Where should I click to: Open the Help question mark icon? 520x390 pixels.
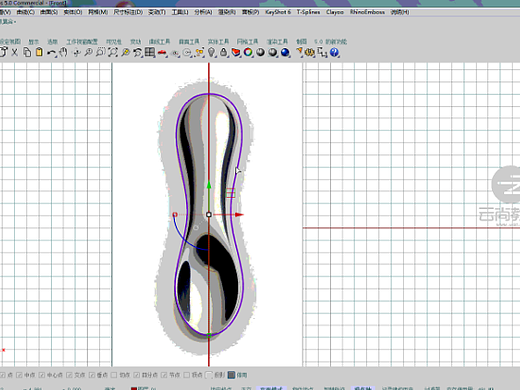(x=334, y=52)
